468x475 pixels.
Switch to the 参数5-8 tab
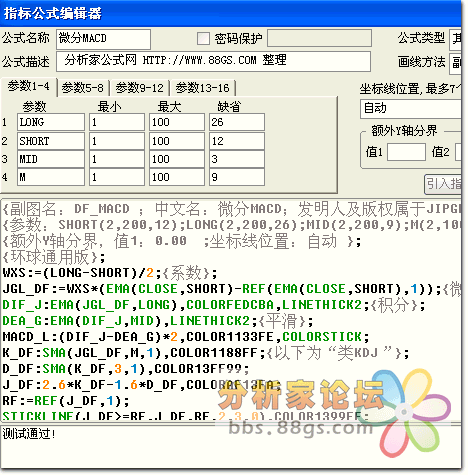tap(82, 88)
